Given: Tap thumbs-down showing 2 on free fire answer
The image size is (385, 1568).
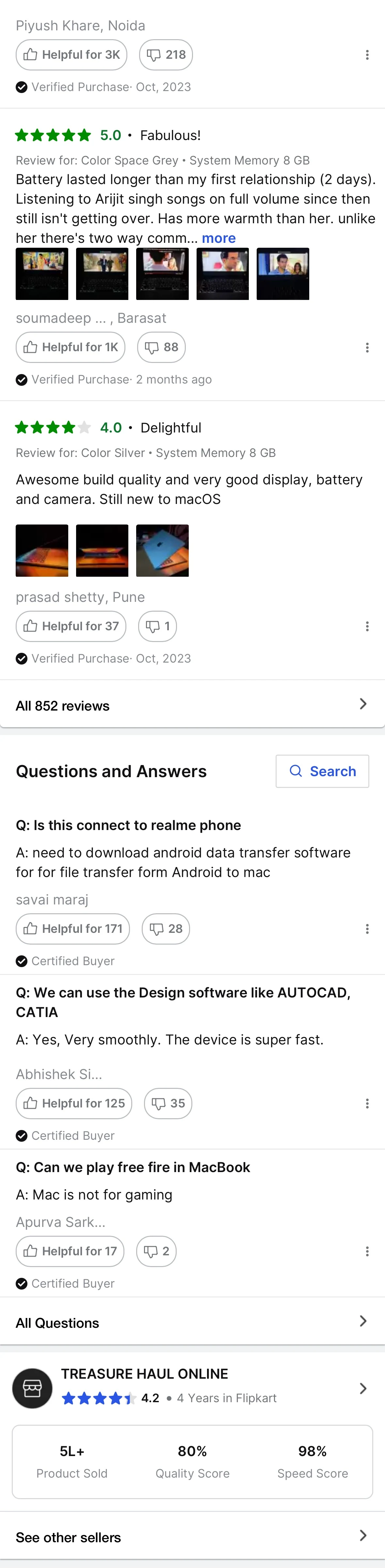Looking at the screenshot, I should click(156, 1251).
